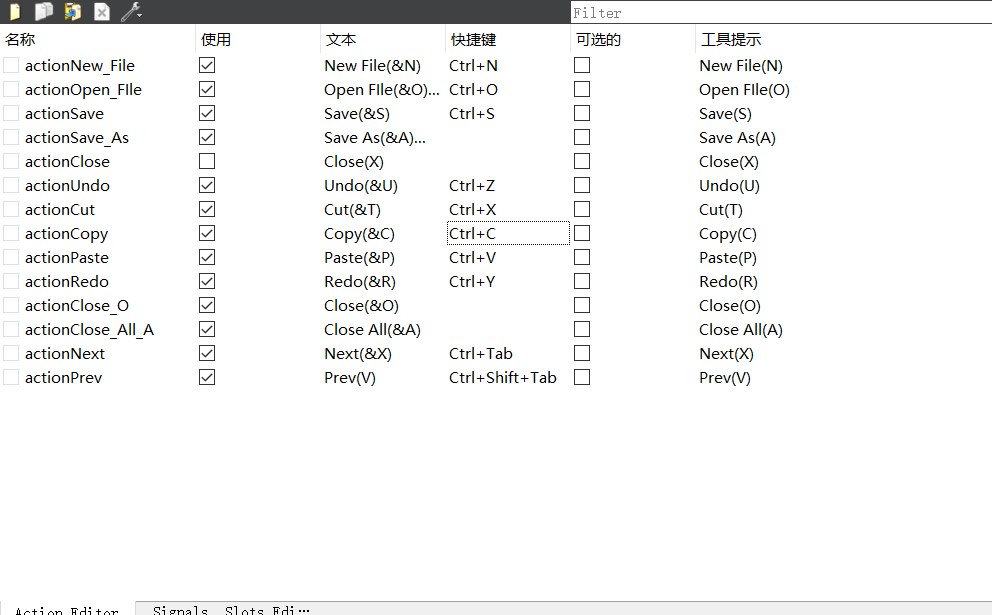Viewport: 992px width, 615px height.
Task: Enable 使用 checkbox for actionClose
Action: click(207, 161)
